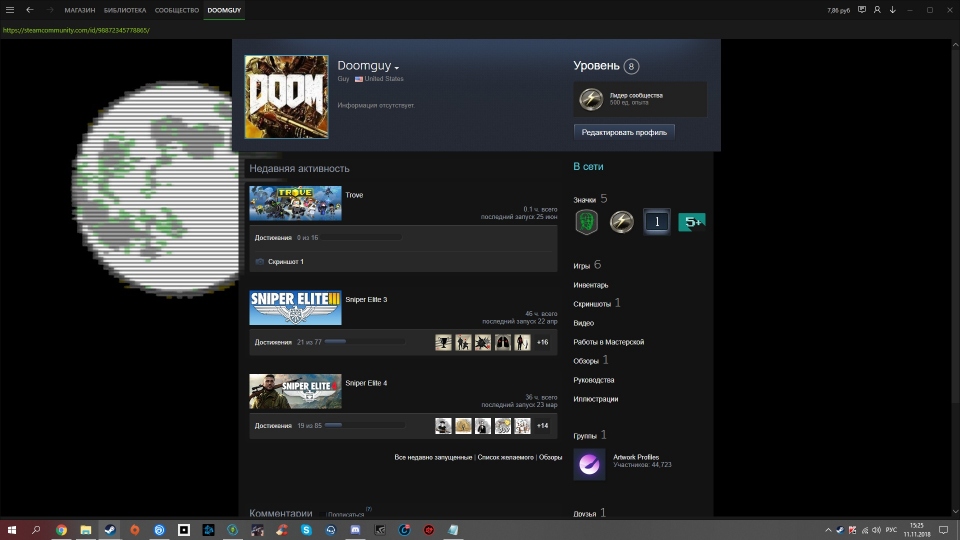
Task: Open the downloads arrow icon
Action: pyautogui.click(x=893, y=10)
